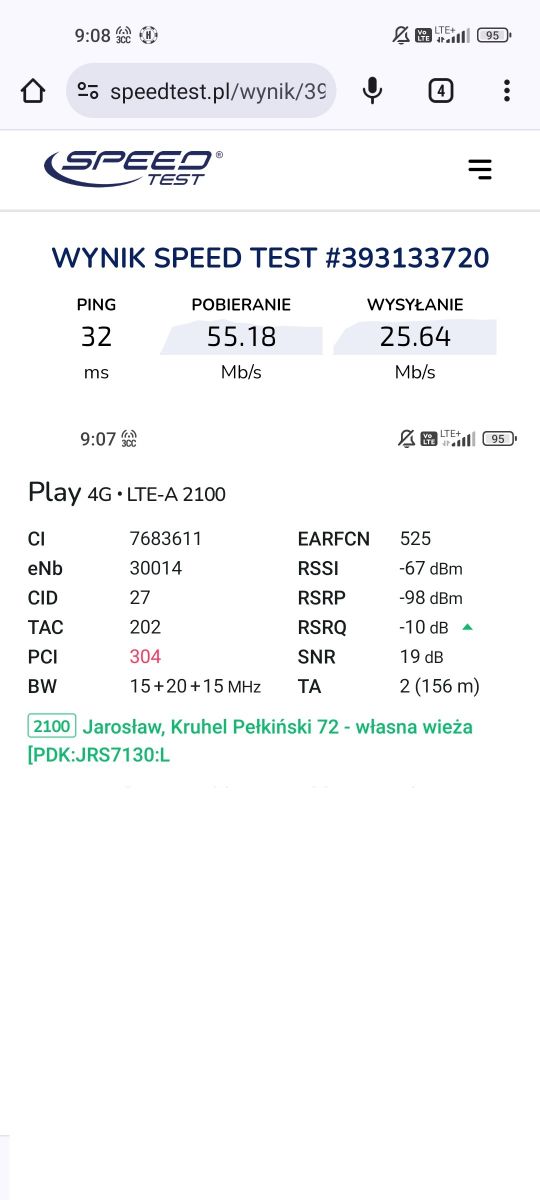Screen dimensions: 540x1200
Task: Click the green RSRQ up arrow
Action: point(467,627)
